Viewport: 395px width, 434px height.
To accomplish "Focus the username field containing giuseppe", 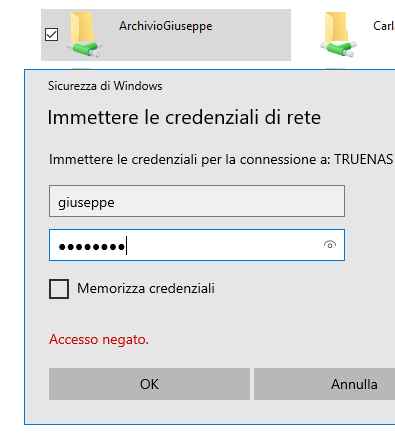I will pos(197,201).
